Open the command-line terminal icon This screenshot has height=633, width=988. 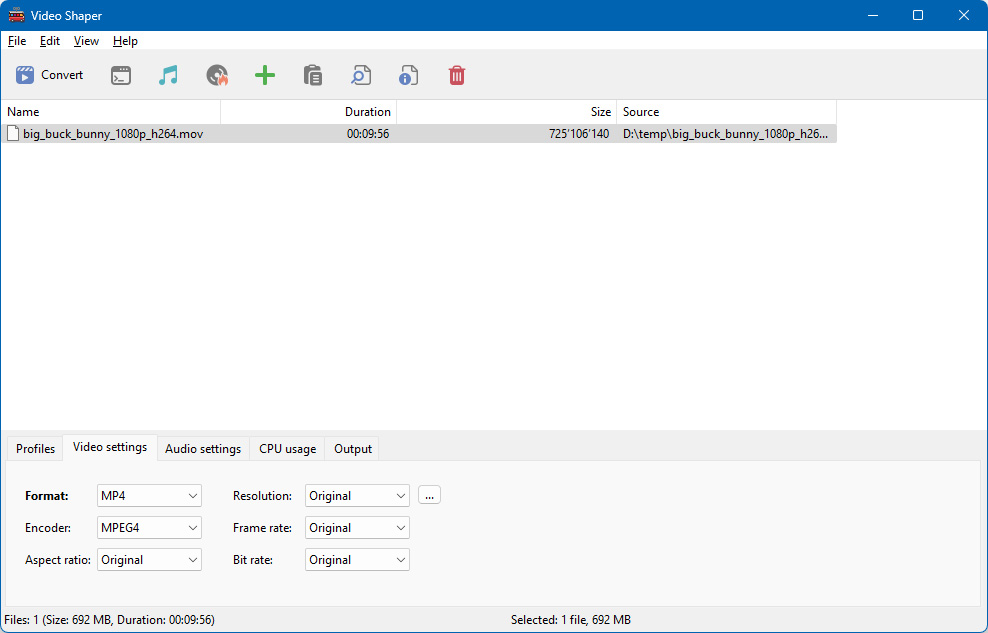tap(121, 76)
